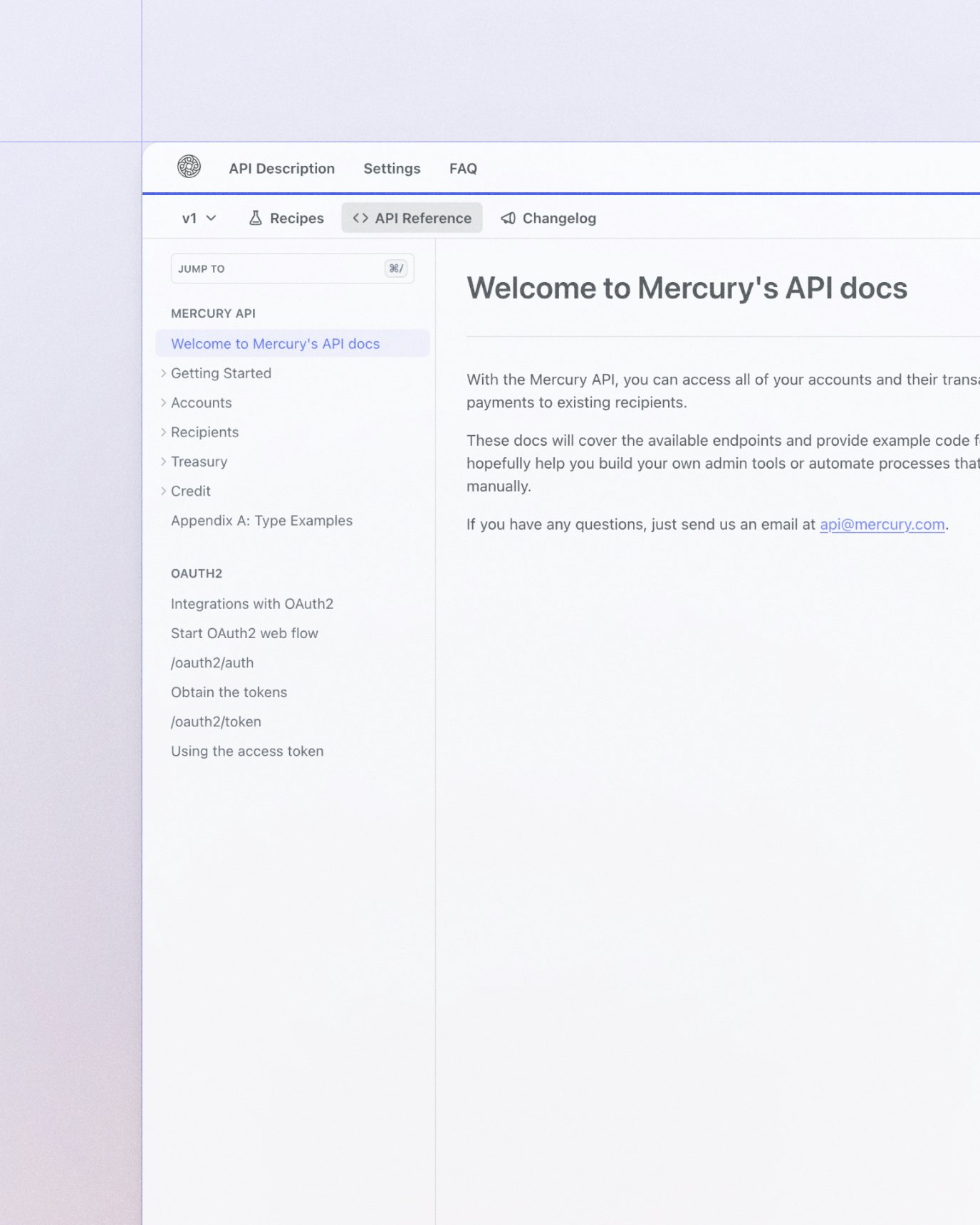
Task: Navigate to Using the access token
Action: [247, 751]
